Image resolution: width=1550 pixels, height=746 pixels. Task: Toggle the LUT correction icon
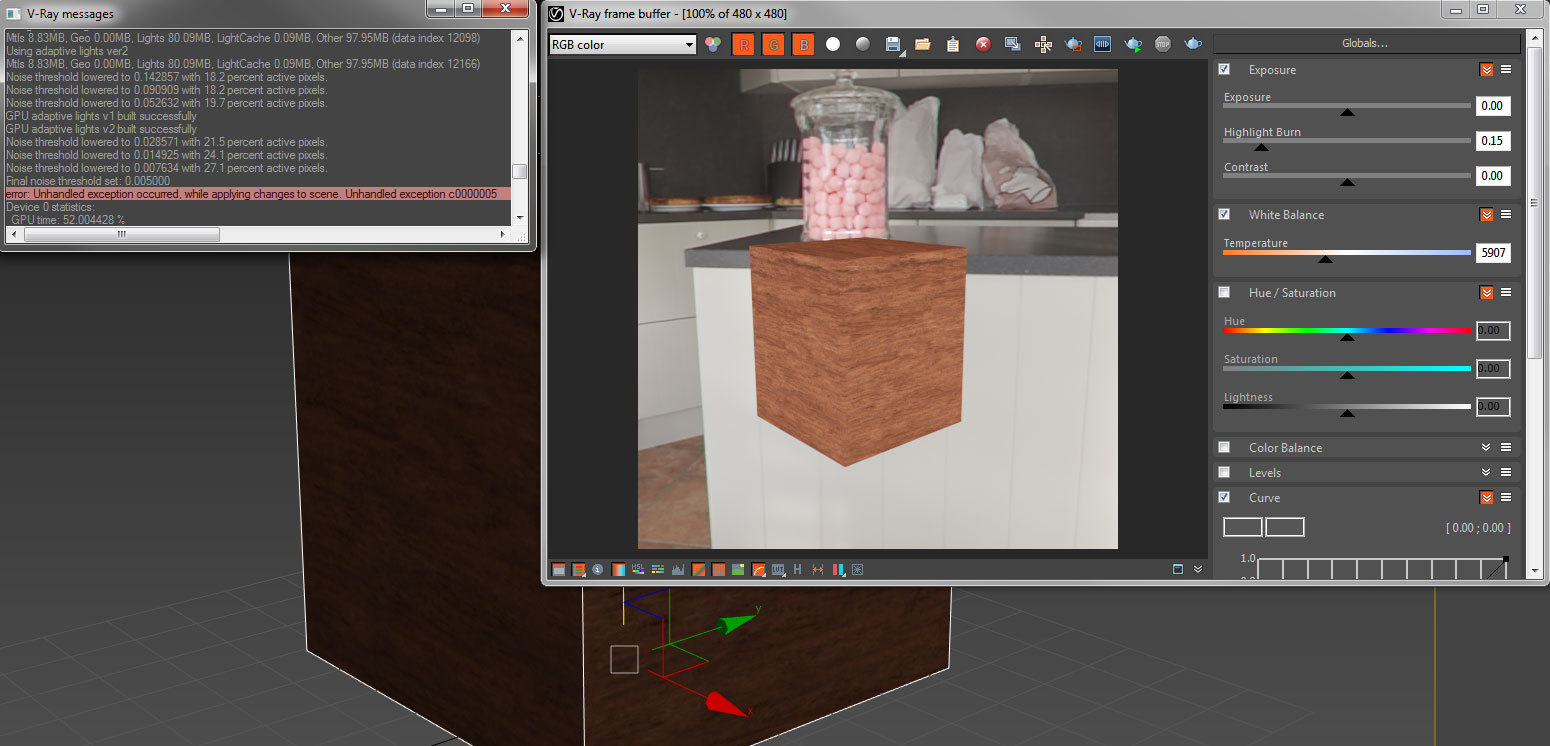click(x=778, y=569)
